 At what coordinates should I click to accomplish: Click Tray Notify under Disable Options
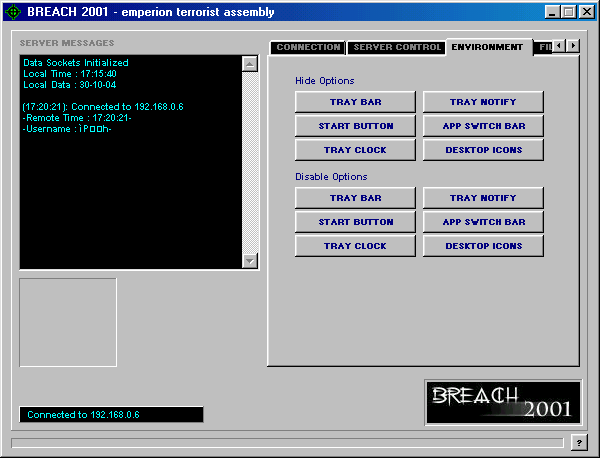tap(483, 198)
